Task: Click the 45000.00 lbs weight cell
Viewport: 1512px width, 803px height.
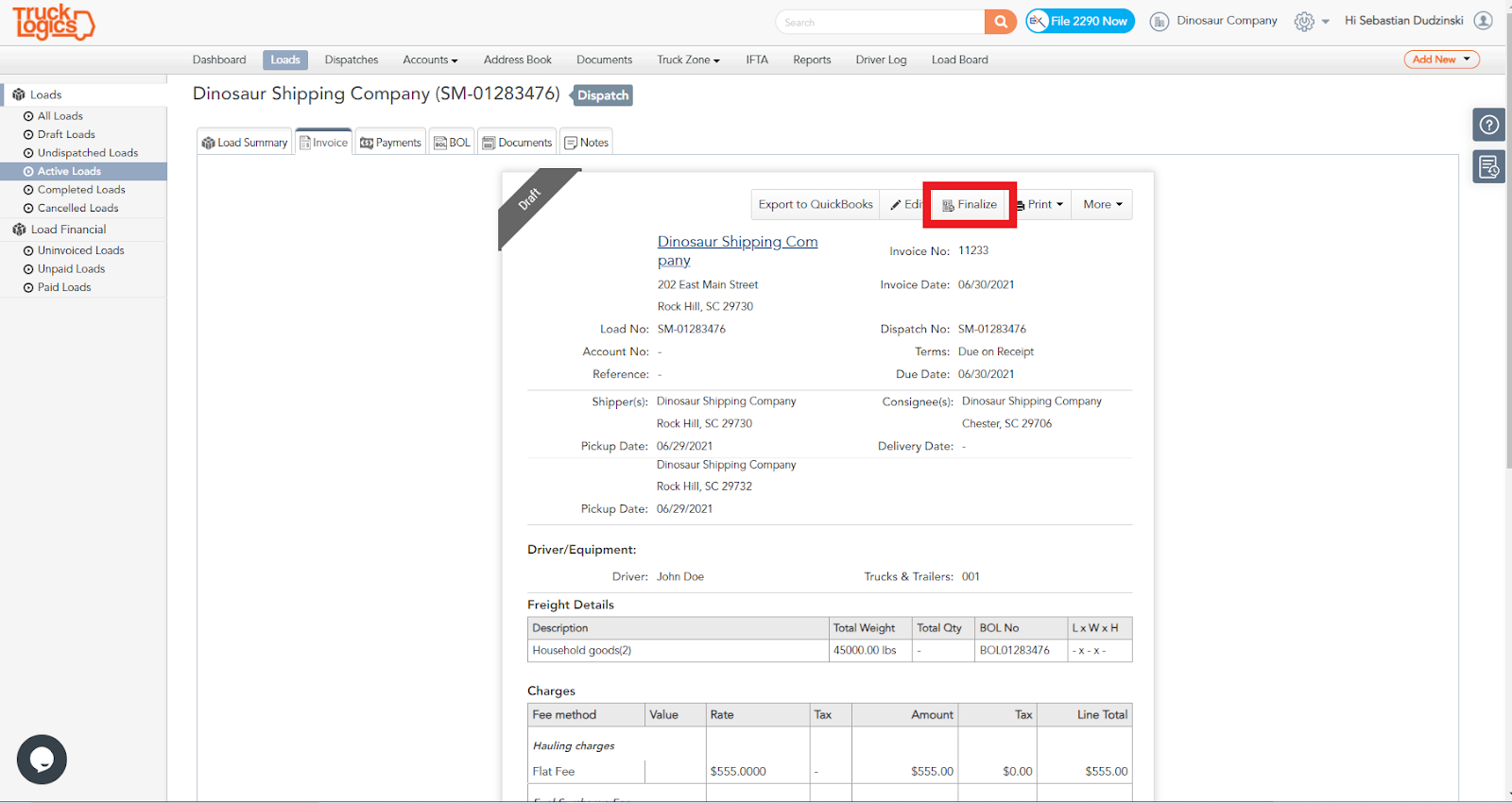Action: coord(870,651)
